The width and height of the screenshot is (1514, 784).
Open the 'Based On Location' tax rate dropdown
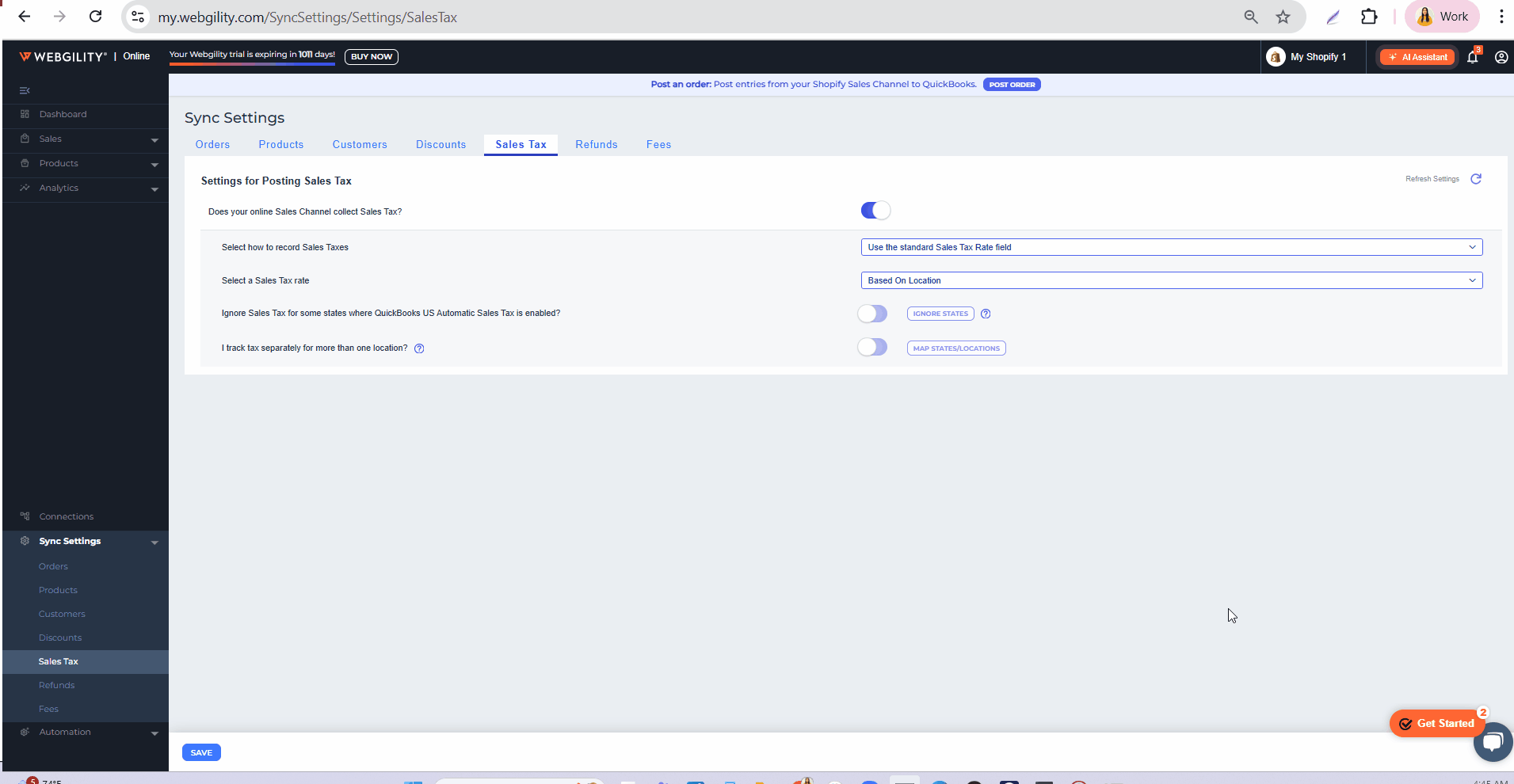[x=1171, y=280]
